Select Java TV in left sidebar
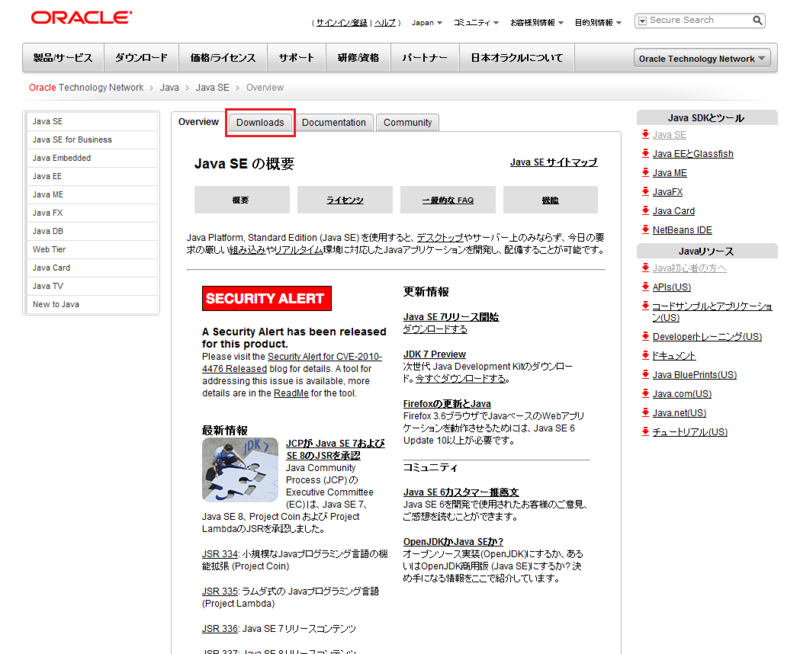The width and height of the screenshot is (800, 654). pyautogui.click(x=92, y=286)
